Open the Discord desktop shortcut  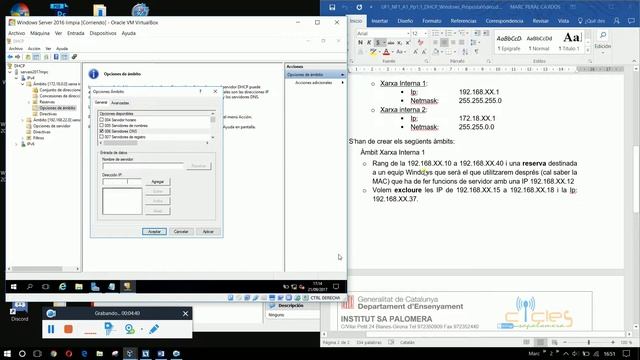point(19,311)
